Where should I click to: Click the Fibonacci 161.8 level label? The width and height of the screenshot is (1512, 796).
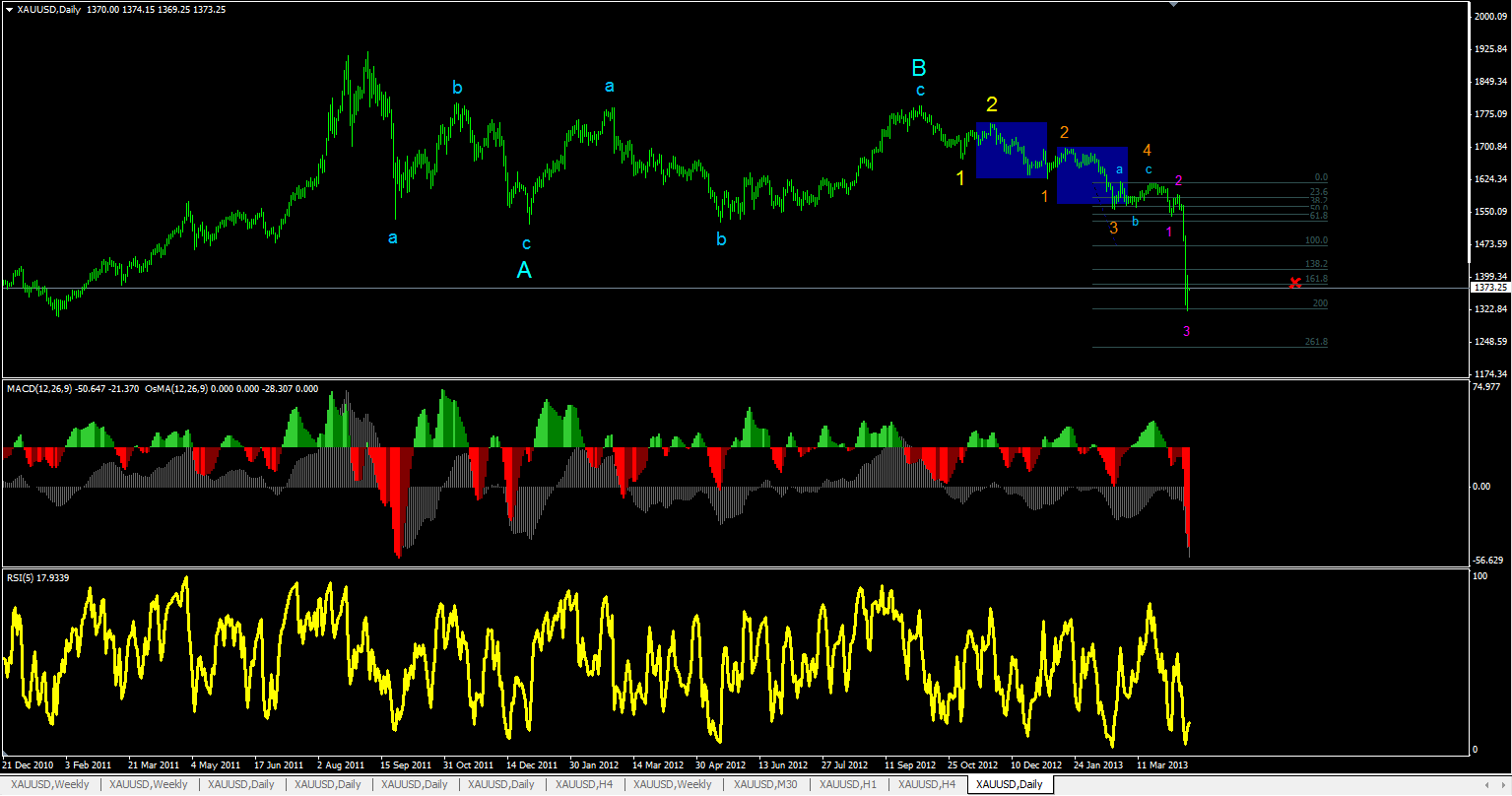pyautogui.click(x=1317, y=279)
